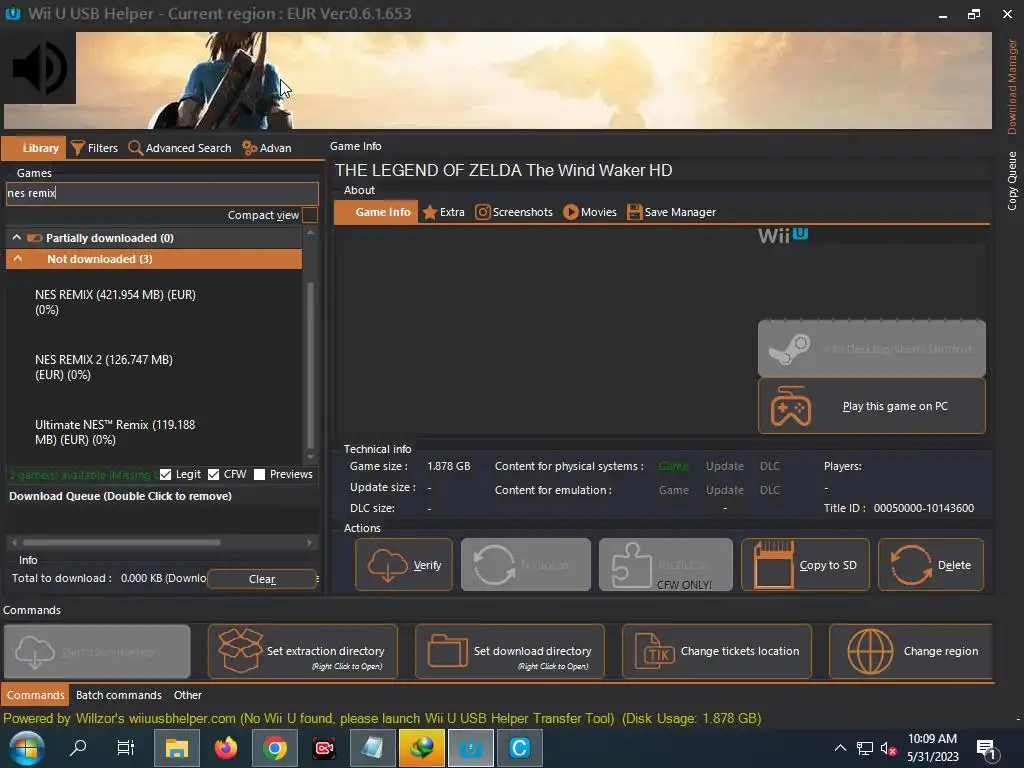
Task: Click the Verify button
Action: click(x=404, y=565)
